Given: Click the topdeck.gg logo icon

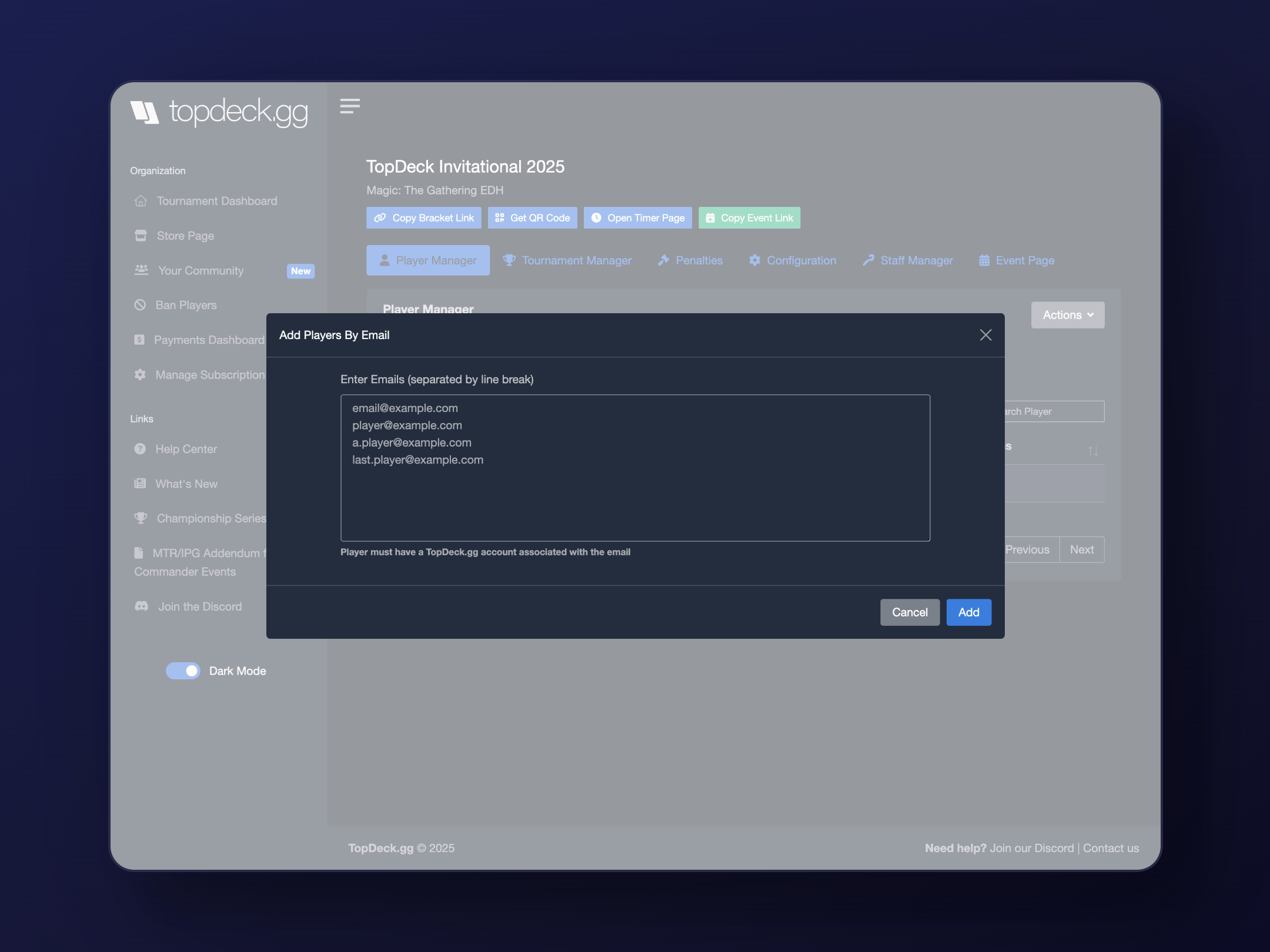Looking at the screenshot, I should (145, 112).
